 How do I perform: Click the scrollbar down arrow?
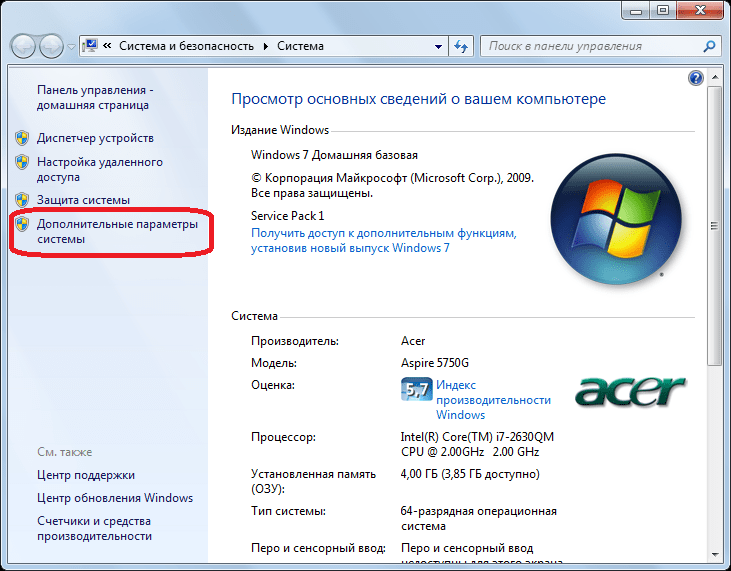[715, 555]
